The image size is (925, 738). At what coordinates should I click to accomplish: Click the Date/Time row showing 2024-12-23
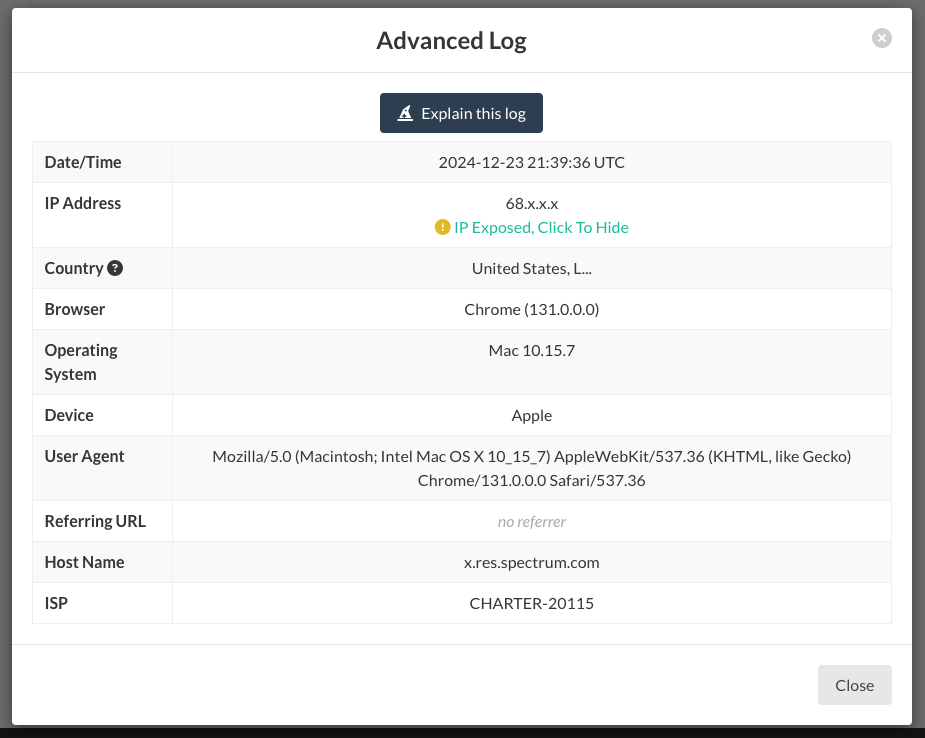(x=531, y=161)
